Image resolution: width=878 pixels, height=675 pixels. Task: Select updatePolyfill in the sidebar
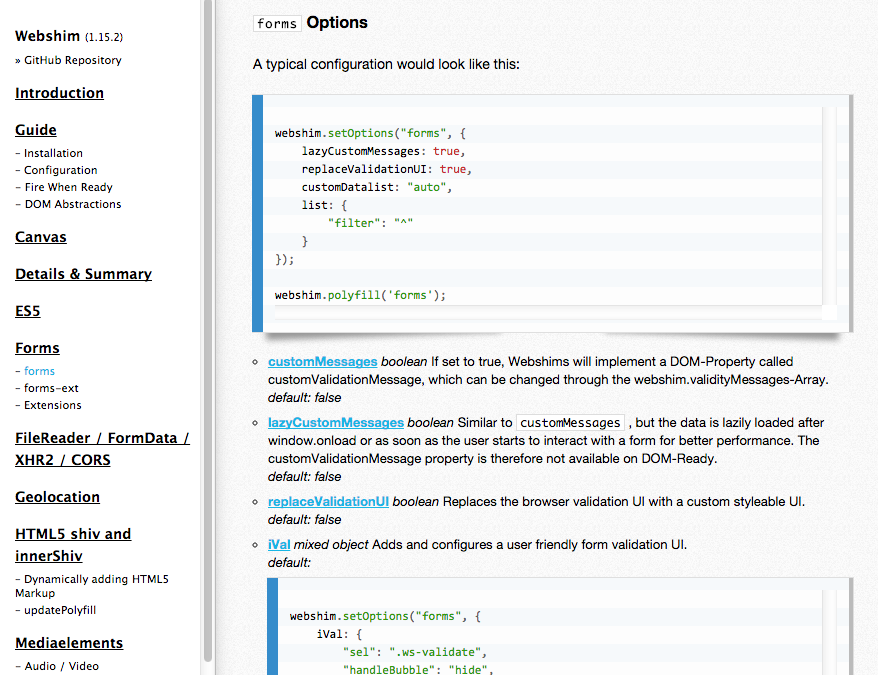pos(60,610)
